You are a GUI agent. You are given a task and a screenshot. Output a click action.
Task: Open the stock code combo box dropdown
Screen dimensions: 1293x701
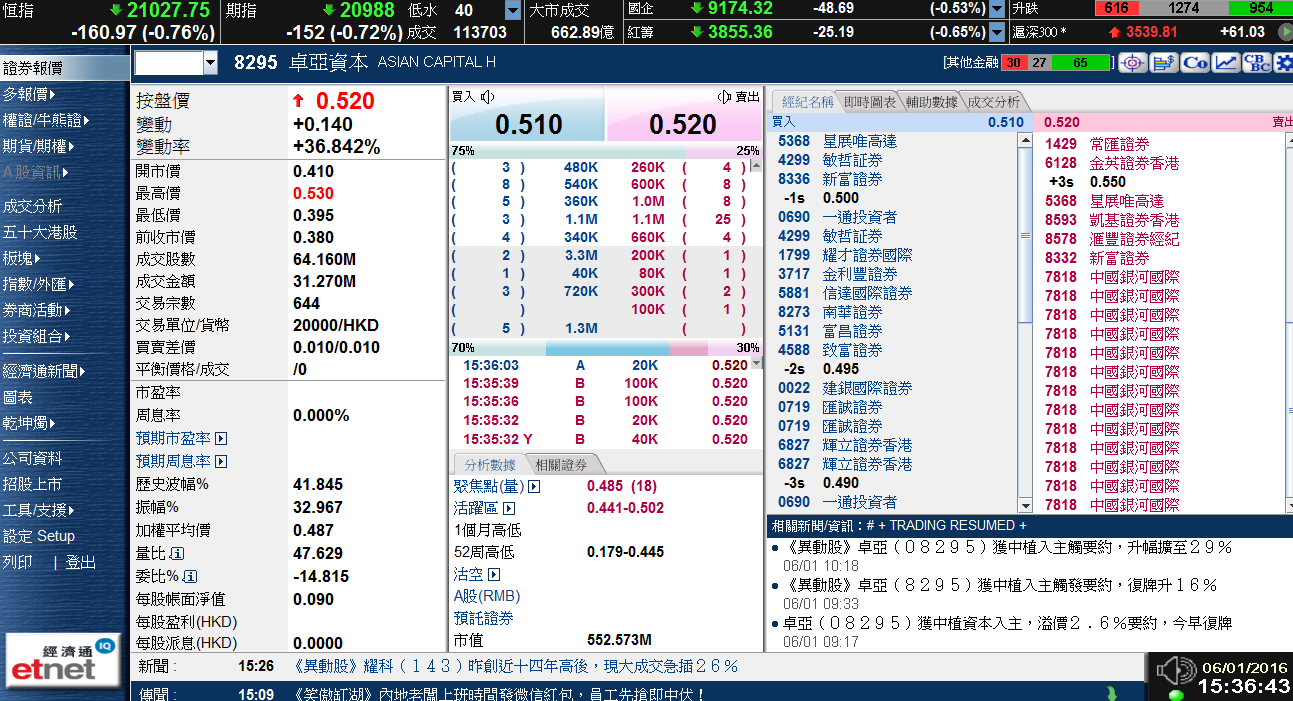(210, 63)
